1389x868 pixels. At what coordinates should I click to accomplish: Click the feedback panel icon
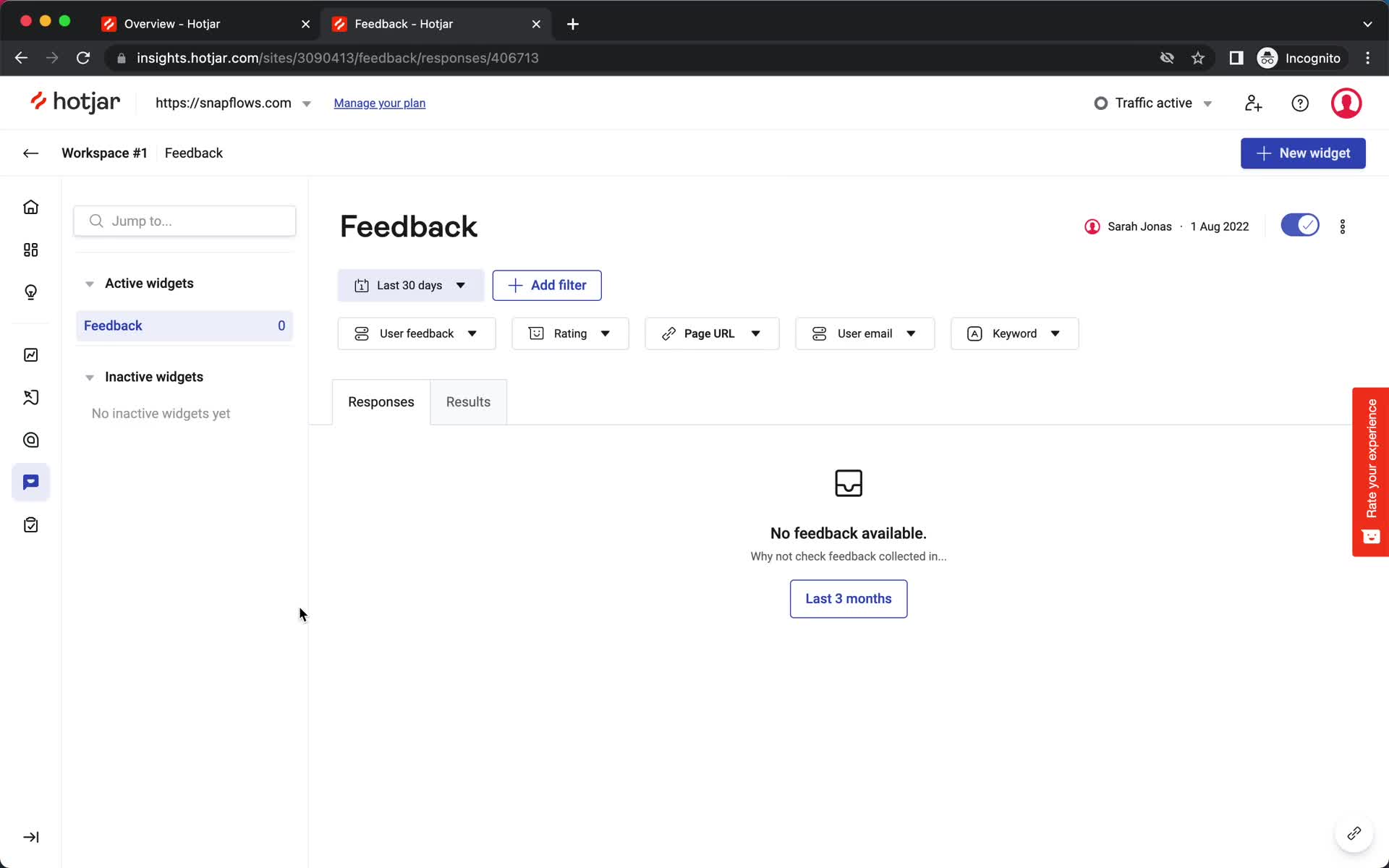(x=30, y=482)
